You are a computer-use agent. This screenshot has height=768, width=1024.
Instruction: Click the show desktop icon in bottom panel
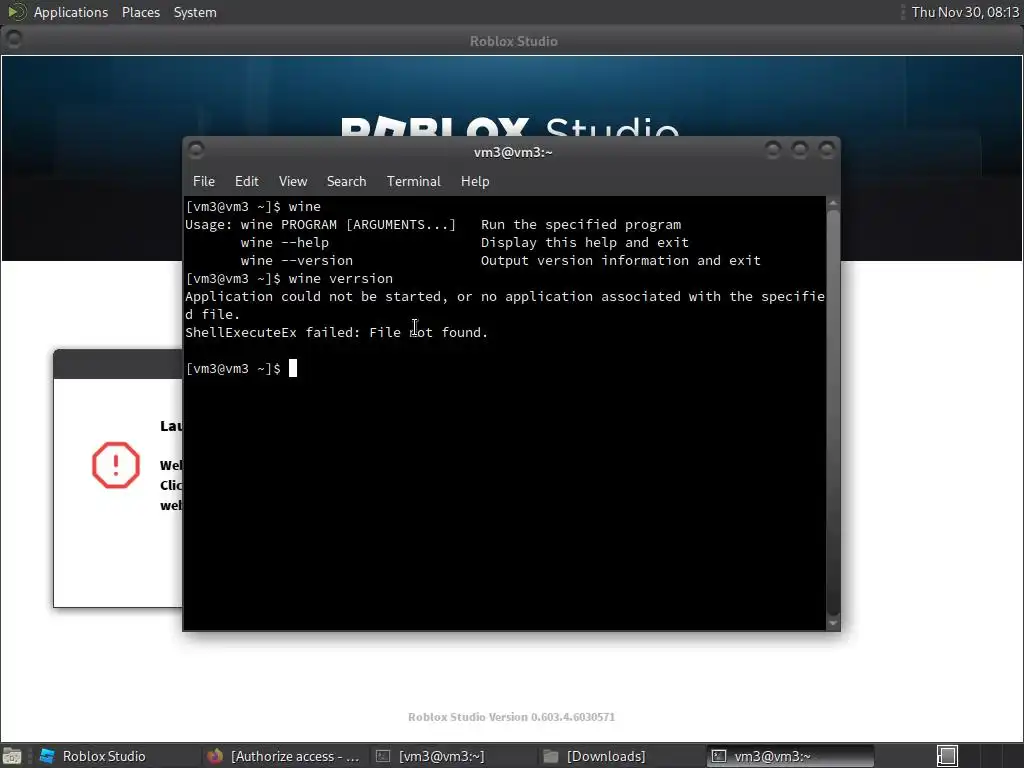(x=12, y=756)
